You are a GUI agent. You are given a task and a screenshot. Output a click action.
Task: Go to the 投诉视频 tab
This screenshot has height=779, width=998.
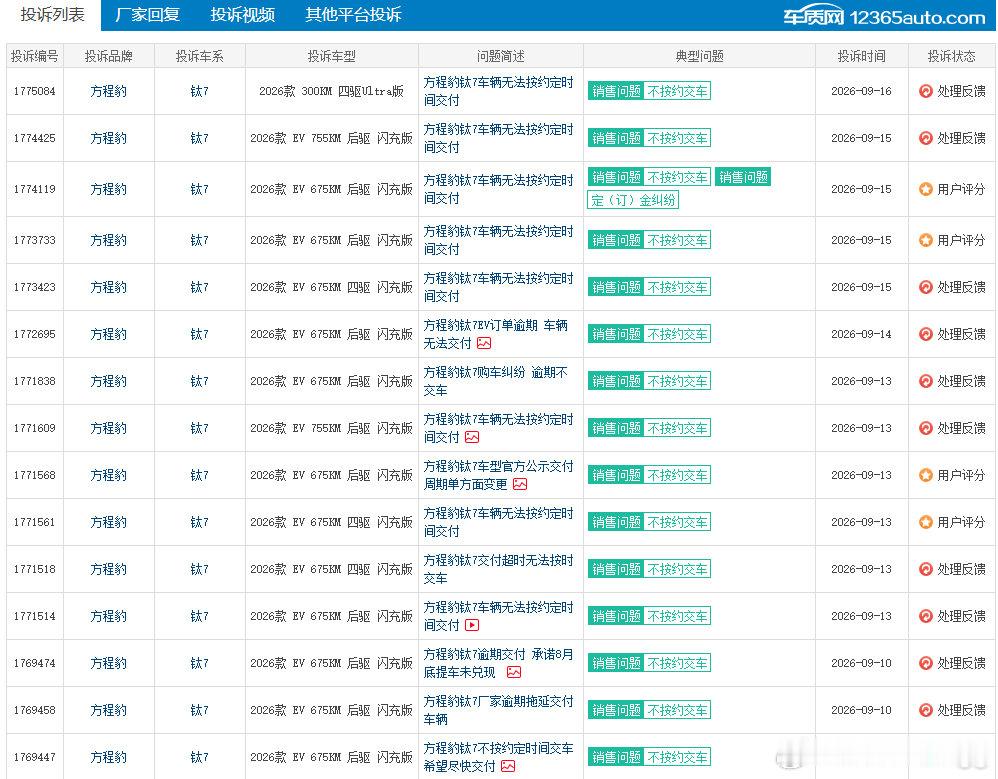242,15
